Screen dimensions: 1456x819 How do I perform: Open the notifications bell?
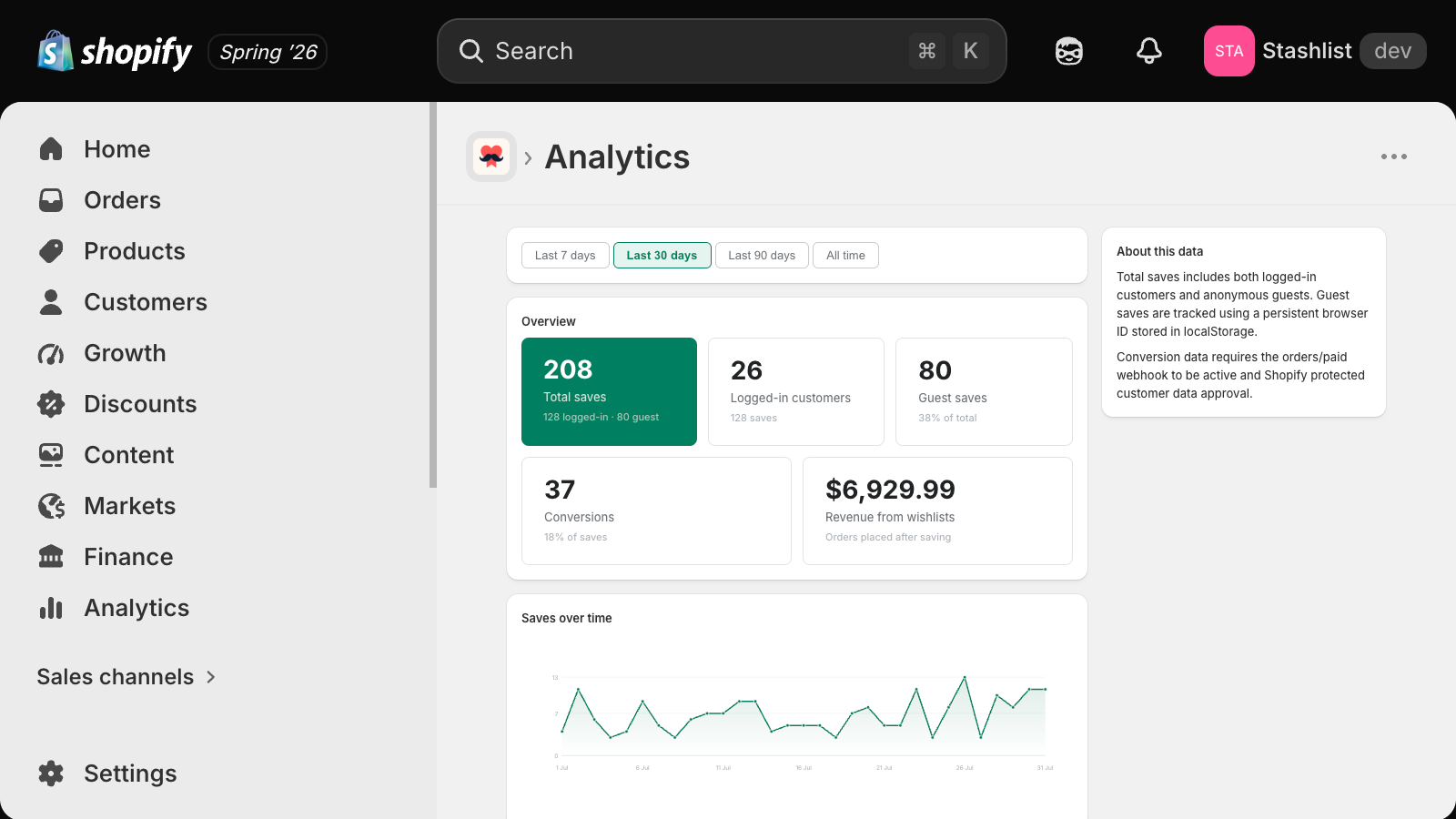[x=1149, y=51]
